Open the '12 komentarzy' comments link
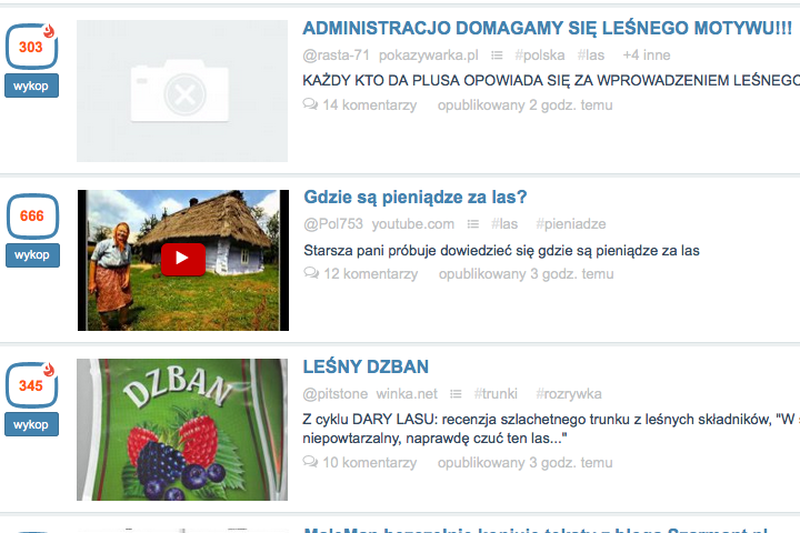The width and height of the screenshot is (800, 533). click(x=370, y=274)
